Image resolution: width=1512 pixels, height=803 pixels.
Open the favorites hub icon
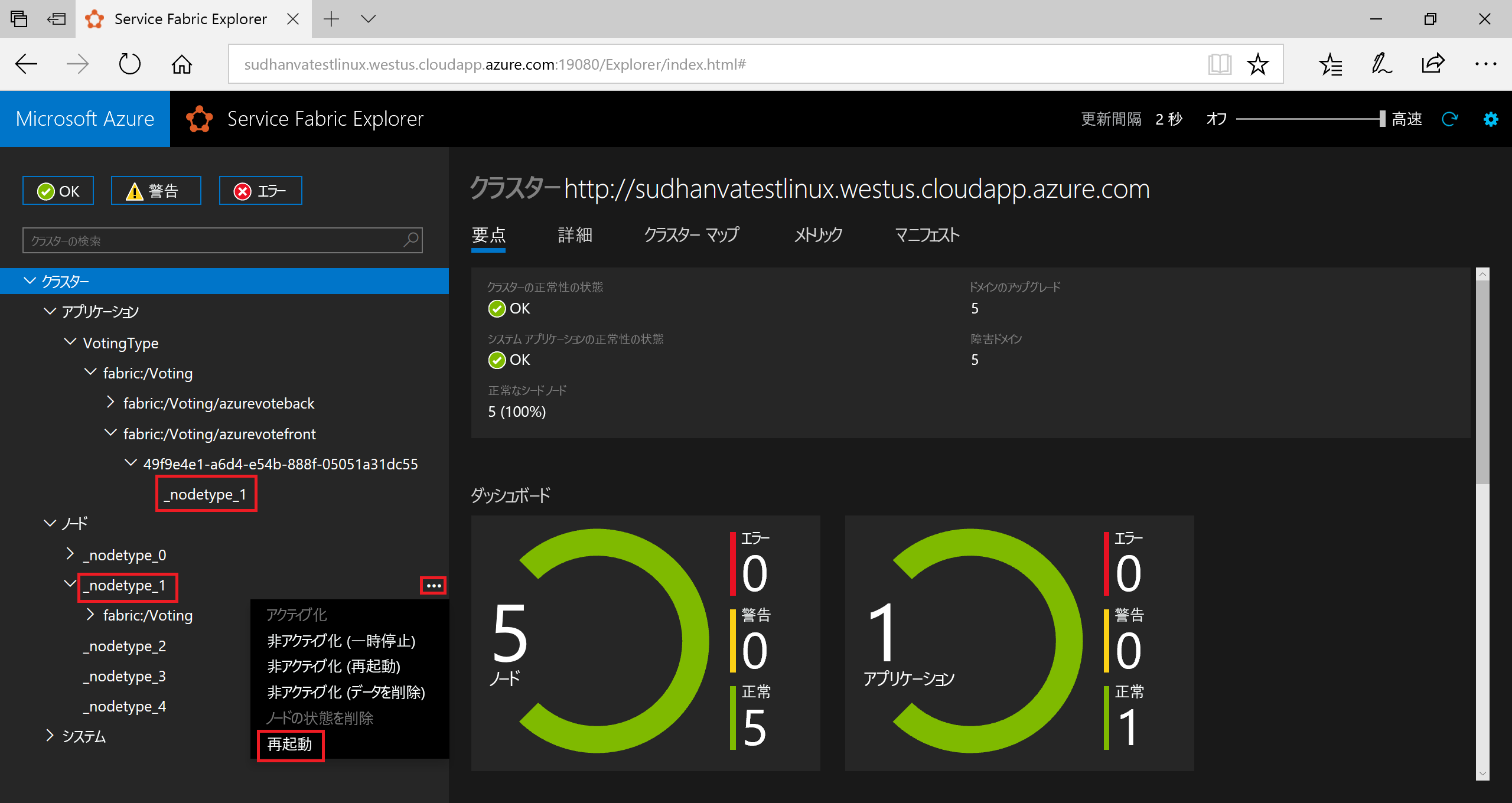[1330, 64]
